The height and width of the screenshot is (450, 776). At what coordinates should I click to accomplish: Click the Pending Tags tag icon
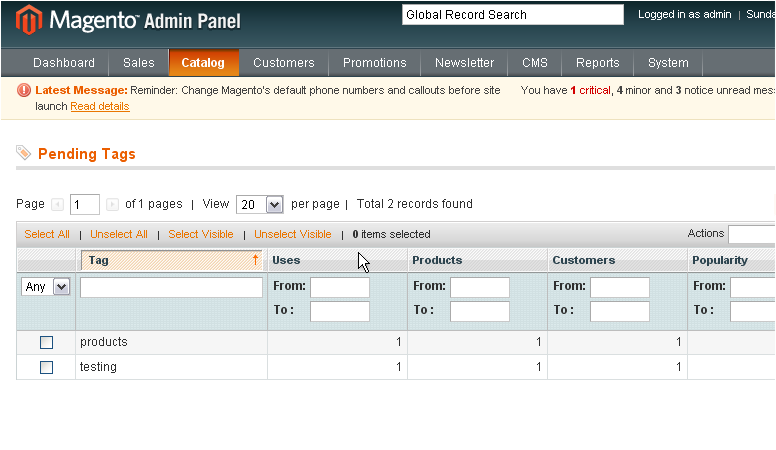pos(23,152)
